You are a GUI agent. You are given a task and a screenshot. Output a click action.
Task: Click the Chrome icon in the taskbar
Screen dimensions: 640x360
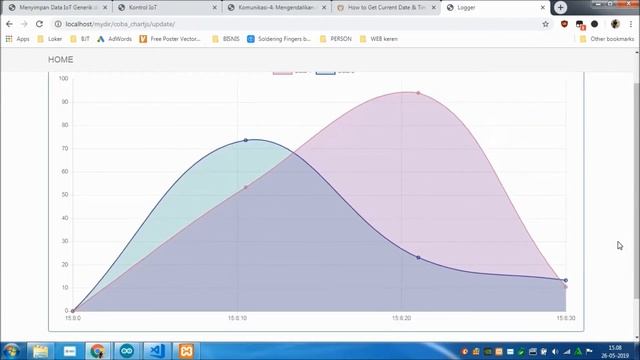click(x=97, y=351)
